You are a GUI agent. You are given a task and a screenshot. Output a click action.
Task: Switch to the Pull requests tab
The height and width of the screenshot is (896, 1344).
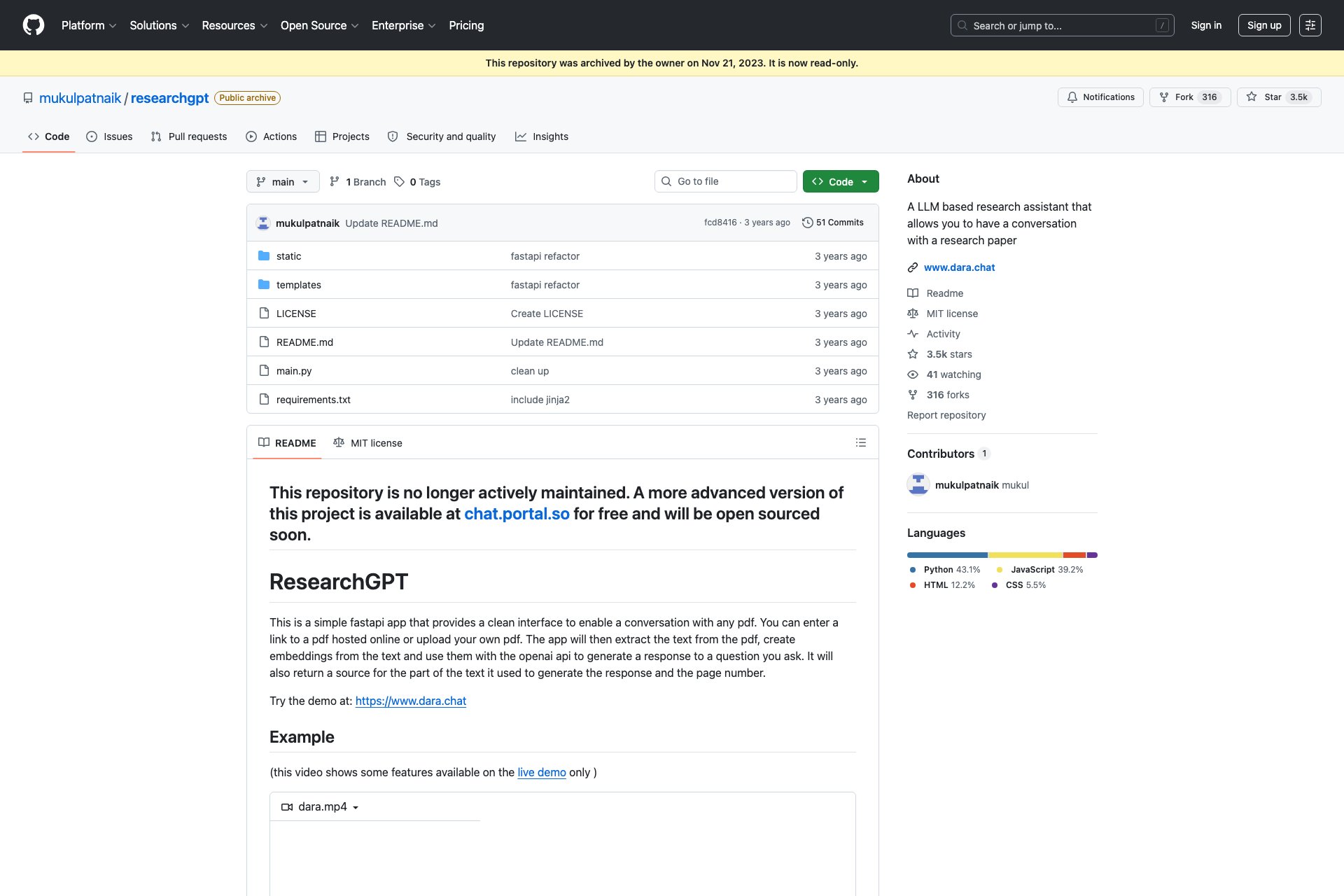(189, 136)
